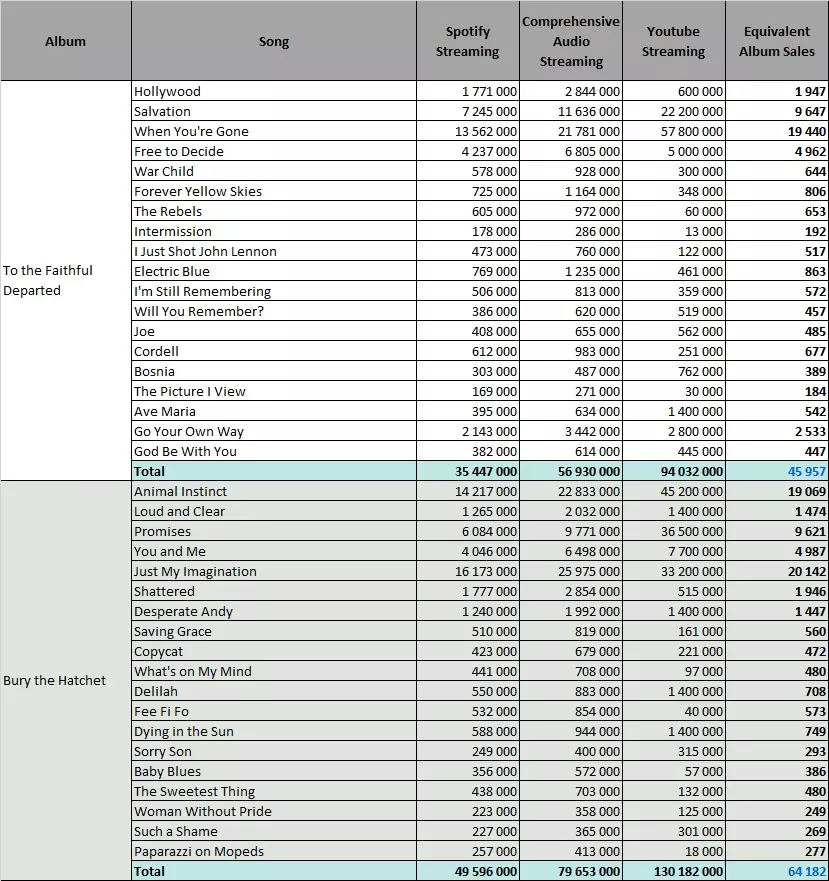Screen dimensions: 829x881
Task: Select the "Loud and Clear" song cell
Action: [x=274, y=511]
